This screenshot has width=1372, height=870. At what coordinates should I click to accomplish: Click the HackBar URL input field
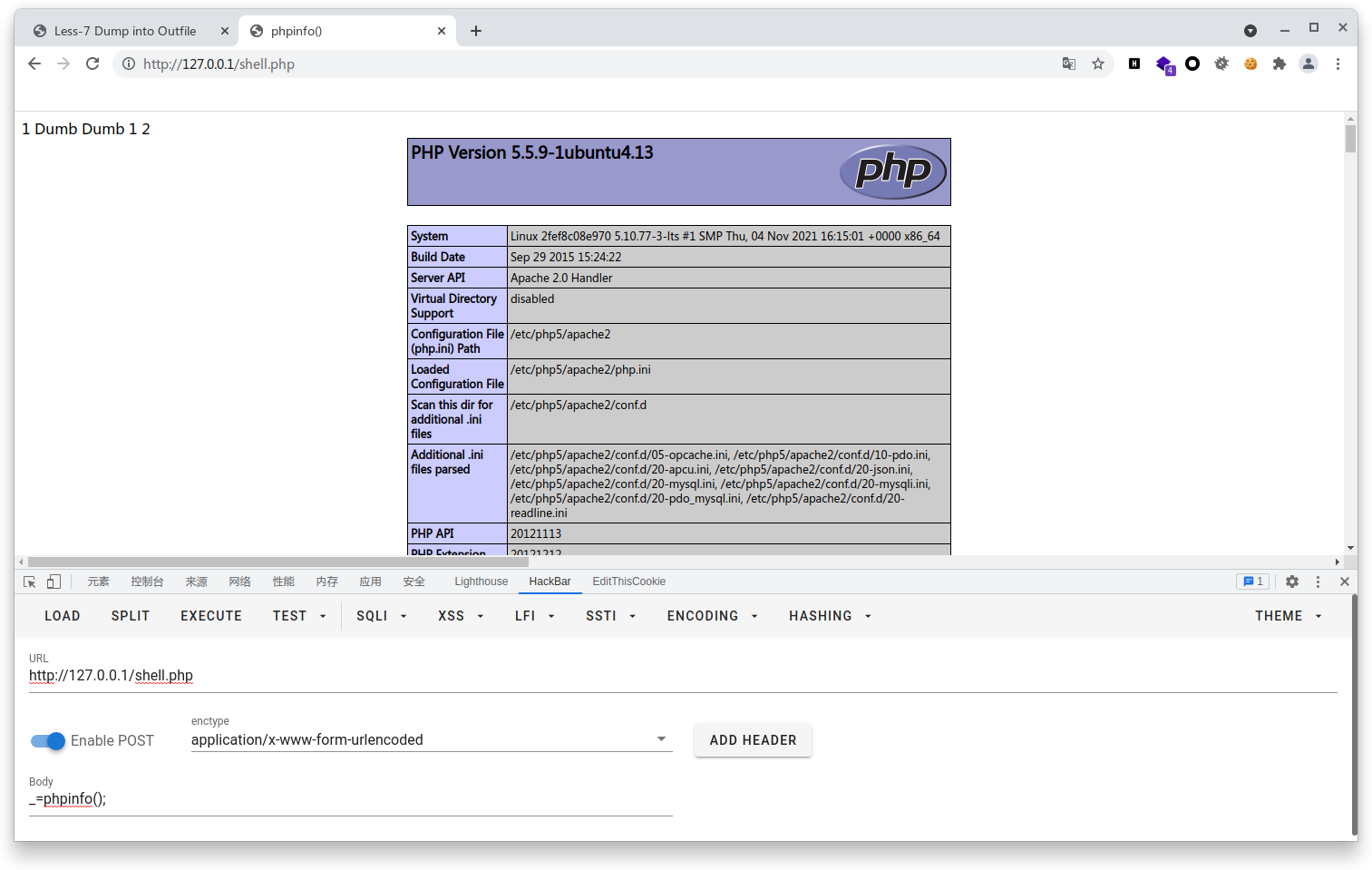pos(683,676)
